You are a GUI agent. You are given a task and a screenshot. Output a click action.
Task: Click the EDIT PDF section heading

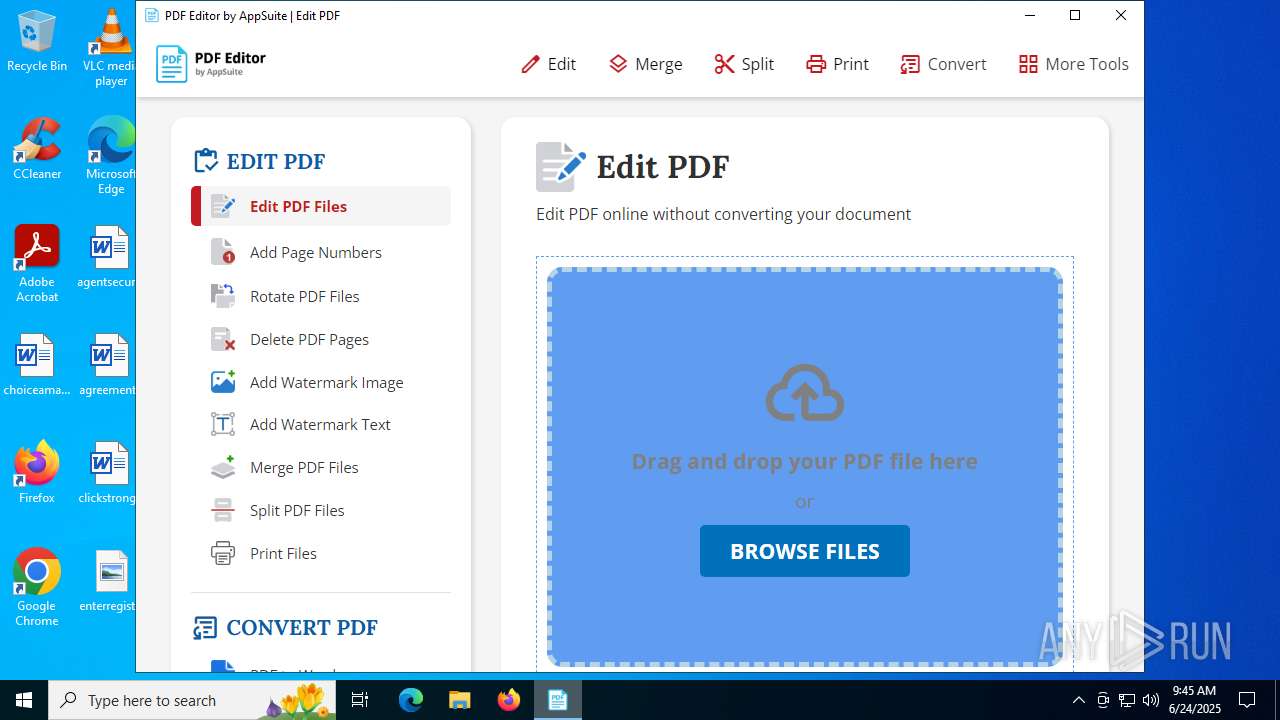click(x=260, y=161)
